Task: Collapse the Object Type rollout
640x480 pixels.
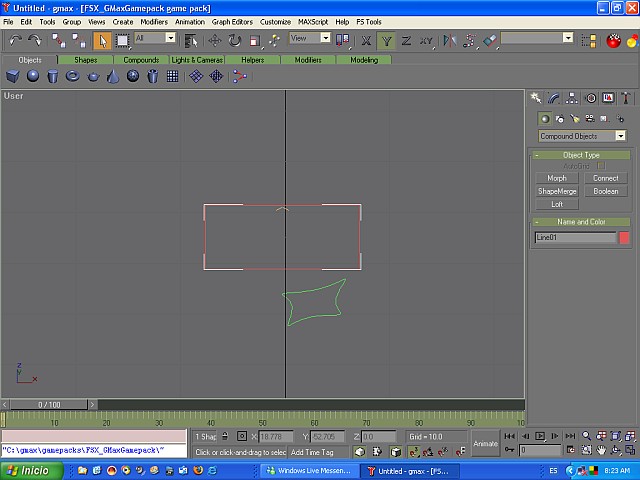Action: (x=580, y=155)
